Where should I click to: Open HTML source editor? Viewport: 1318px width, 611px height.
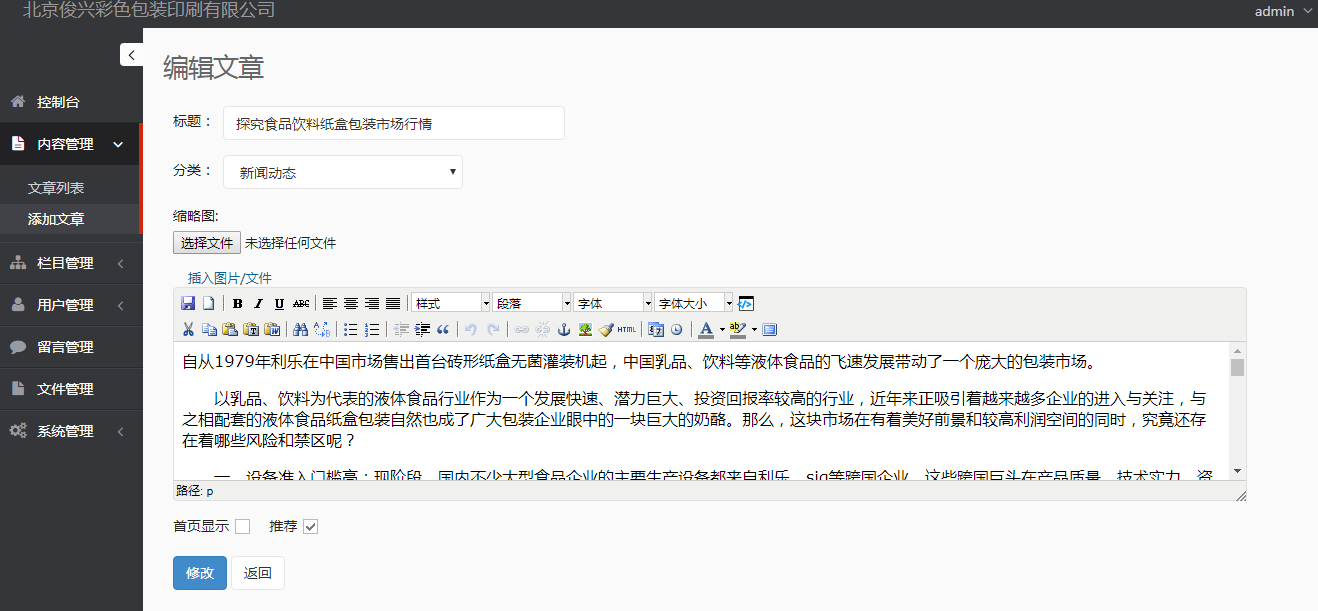(627, 329)
